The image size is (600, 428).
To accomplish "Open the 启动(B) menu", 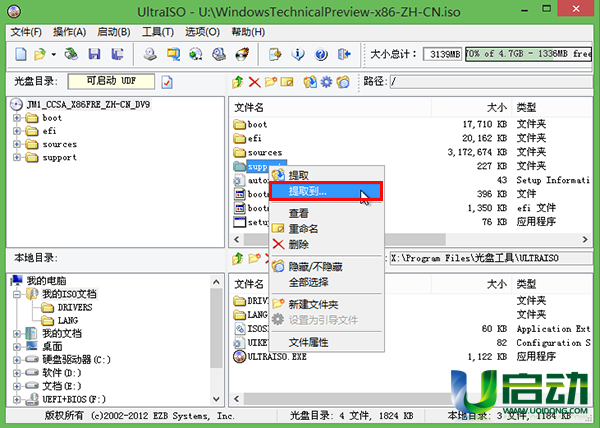I will [114, 32].
